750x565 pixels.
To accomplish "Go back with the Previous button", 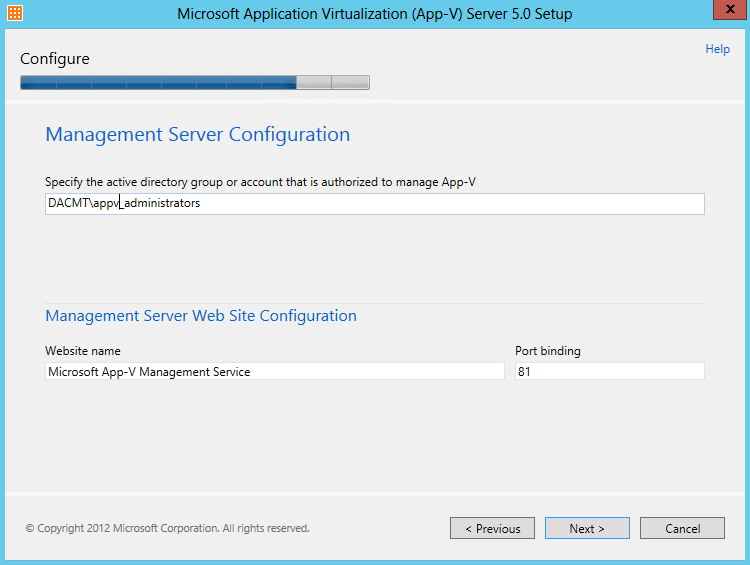I will 492,528.
